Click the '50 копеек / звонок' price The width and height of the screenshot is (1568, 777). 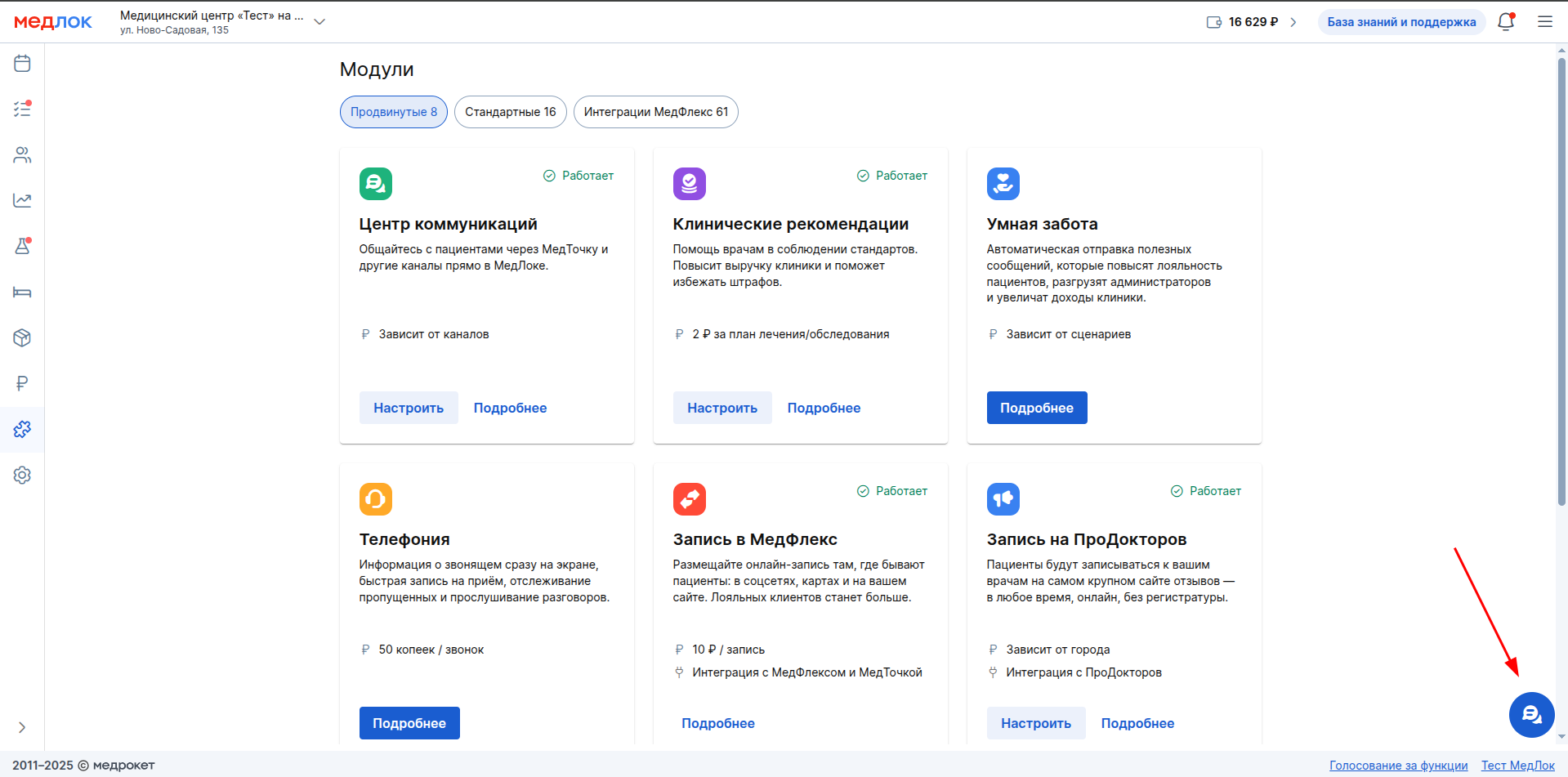coord(431,650)
